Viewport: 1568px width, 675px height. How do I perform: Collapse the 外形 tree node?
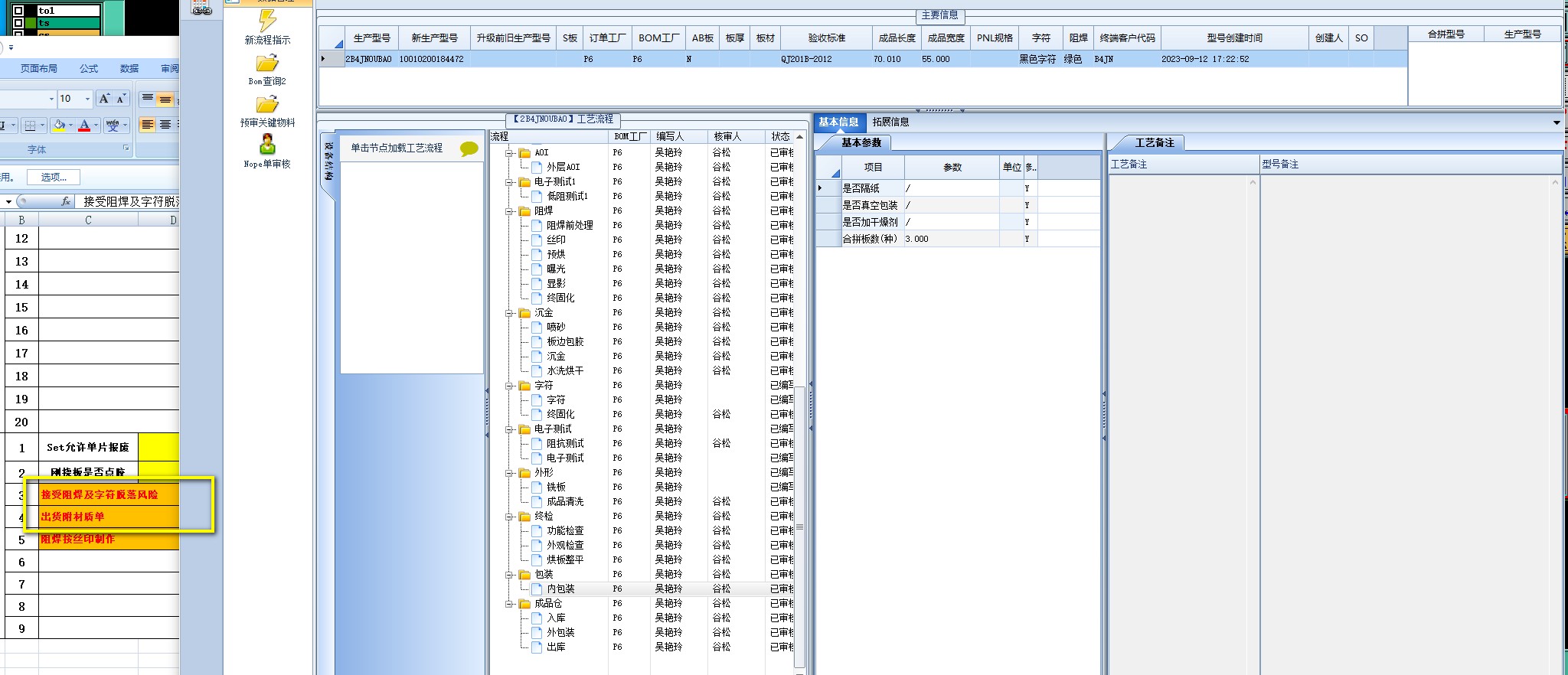tap(510, 472)
